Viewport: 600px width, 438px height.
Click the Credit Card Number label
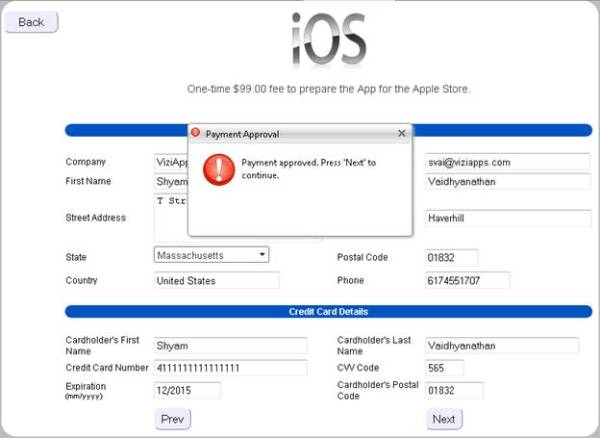click(107, 368)
